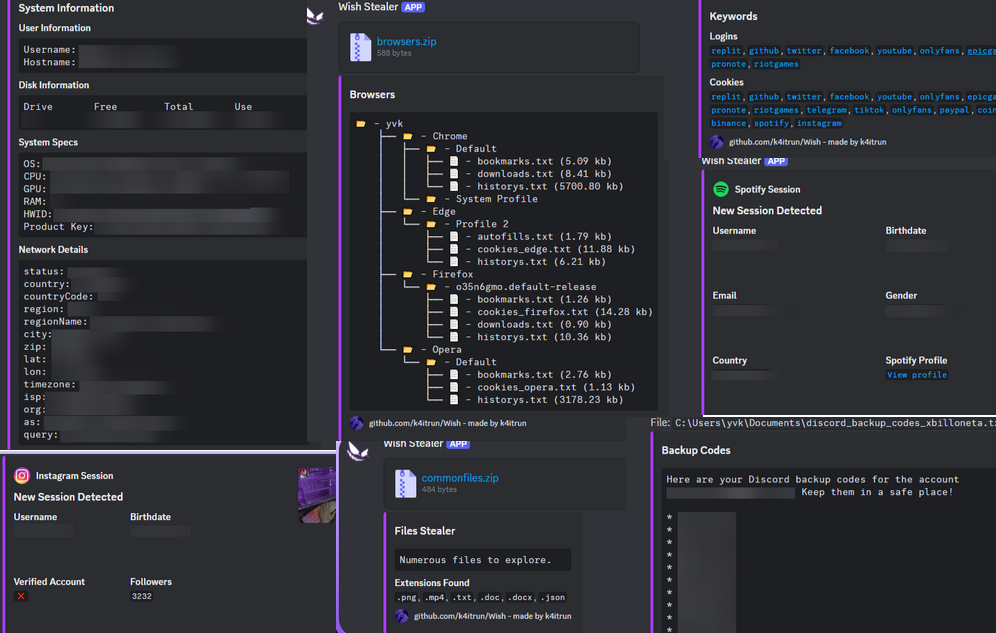Click the .json extension tag
Viewport: 996px width, 633px height.
pos(553,597)
